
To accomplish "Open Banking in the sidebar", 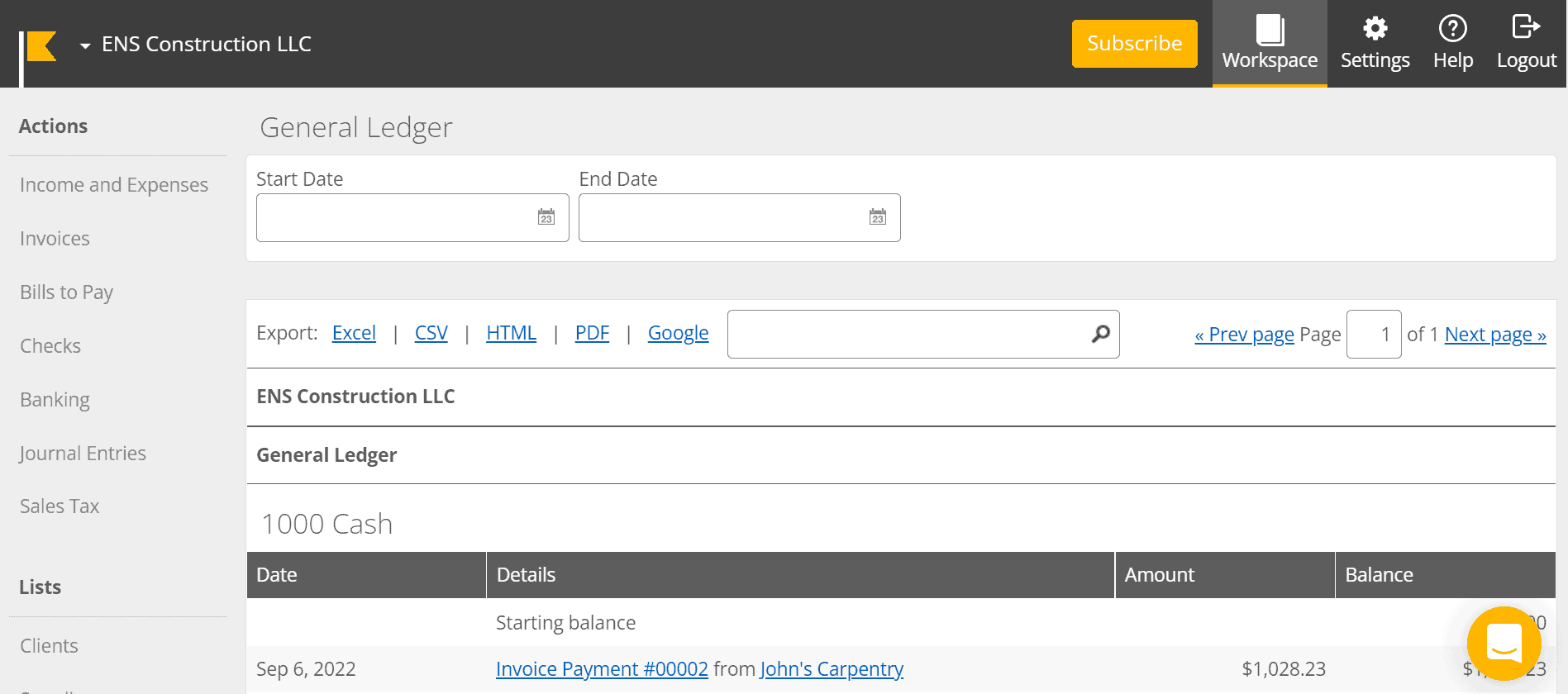I will 55,400.
